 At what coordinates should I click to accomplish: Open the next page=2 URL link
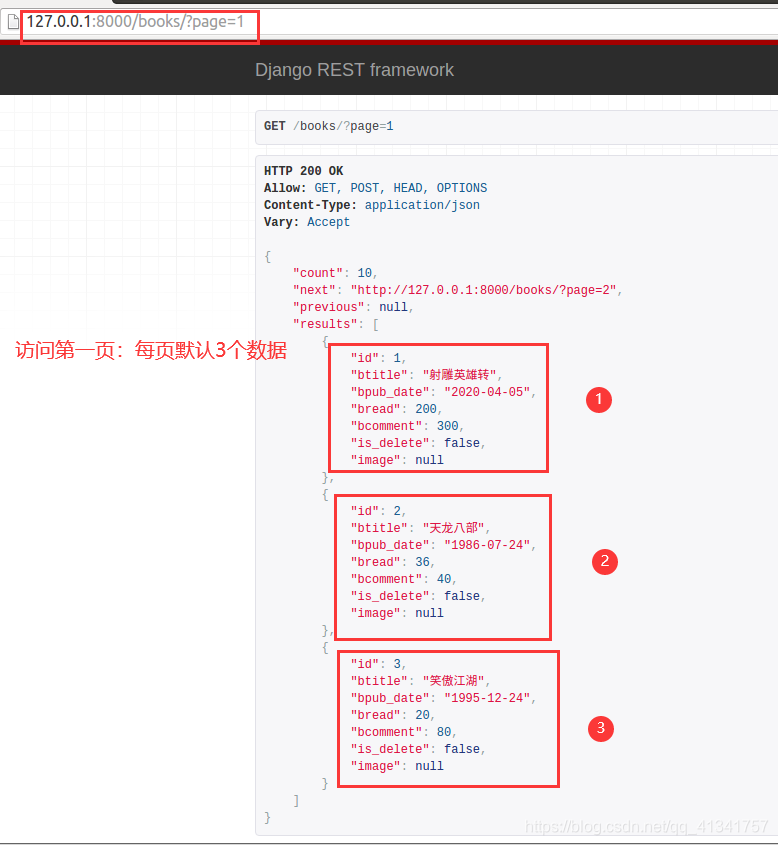point(483,290)
